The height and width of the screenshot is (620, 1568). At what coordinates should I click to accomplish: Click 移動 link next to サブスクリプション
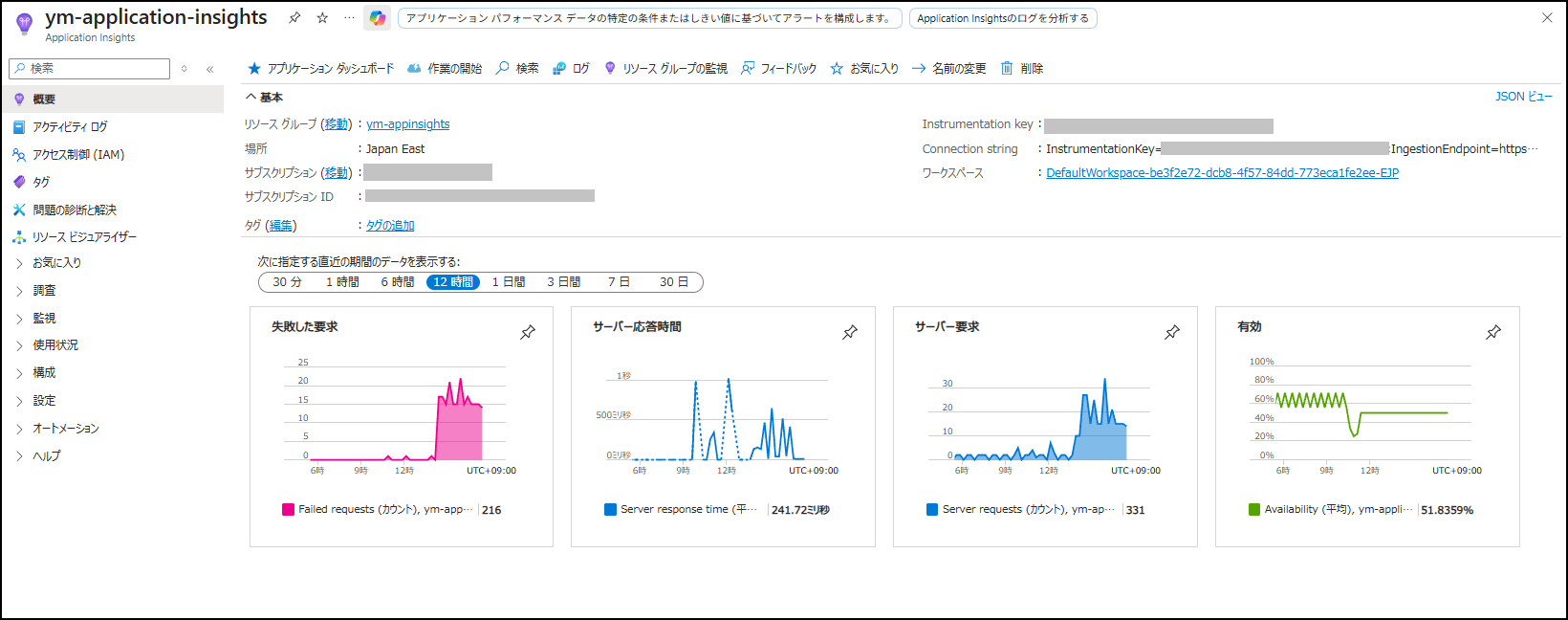pos(337,173)
